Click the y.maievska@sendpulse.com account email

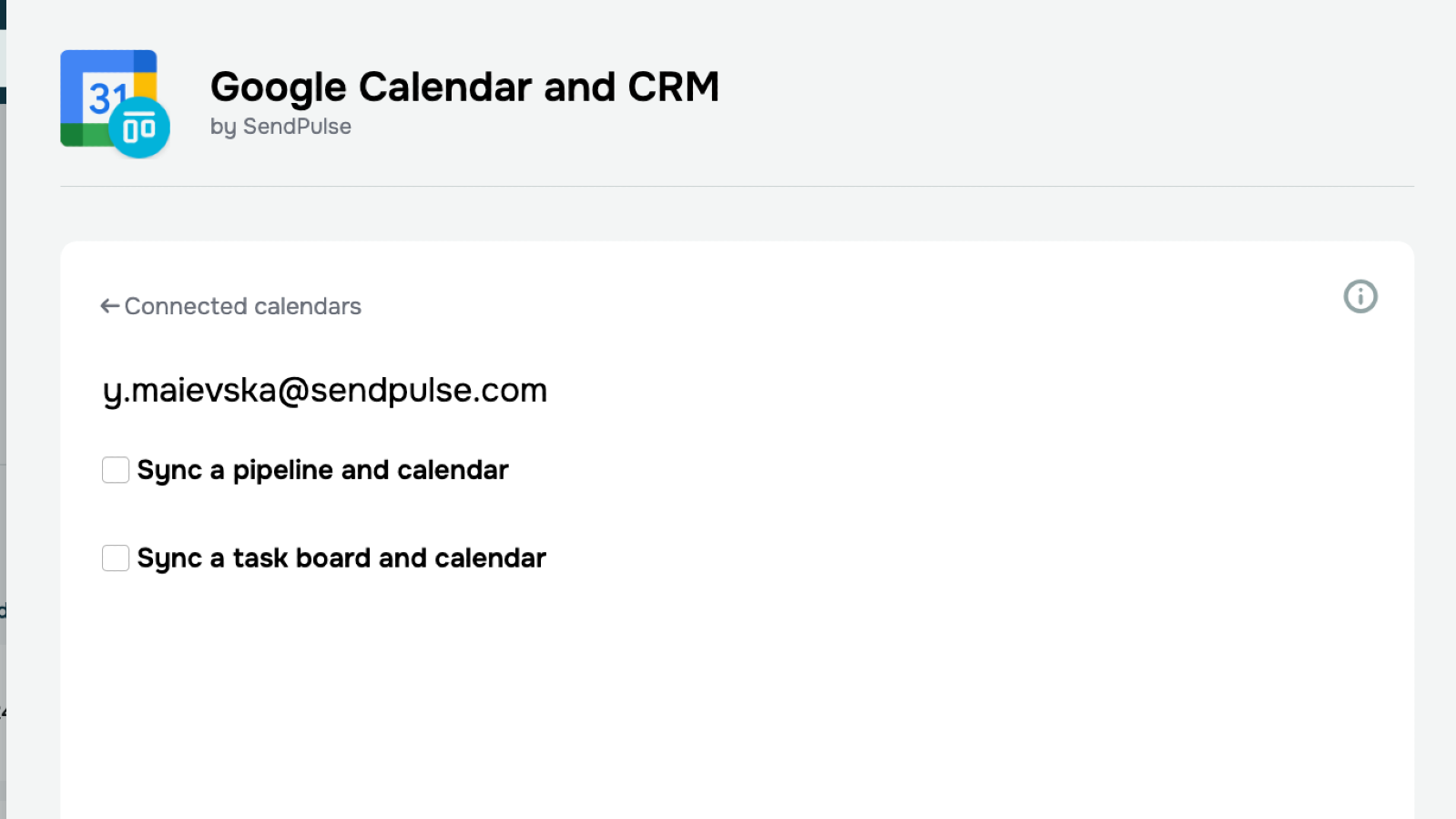(x=324, y=390)
